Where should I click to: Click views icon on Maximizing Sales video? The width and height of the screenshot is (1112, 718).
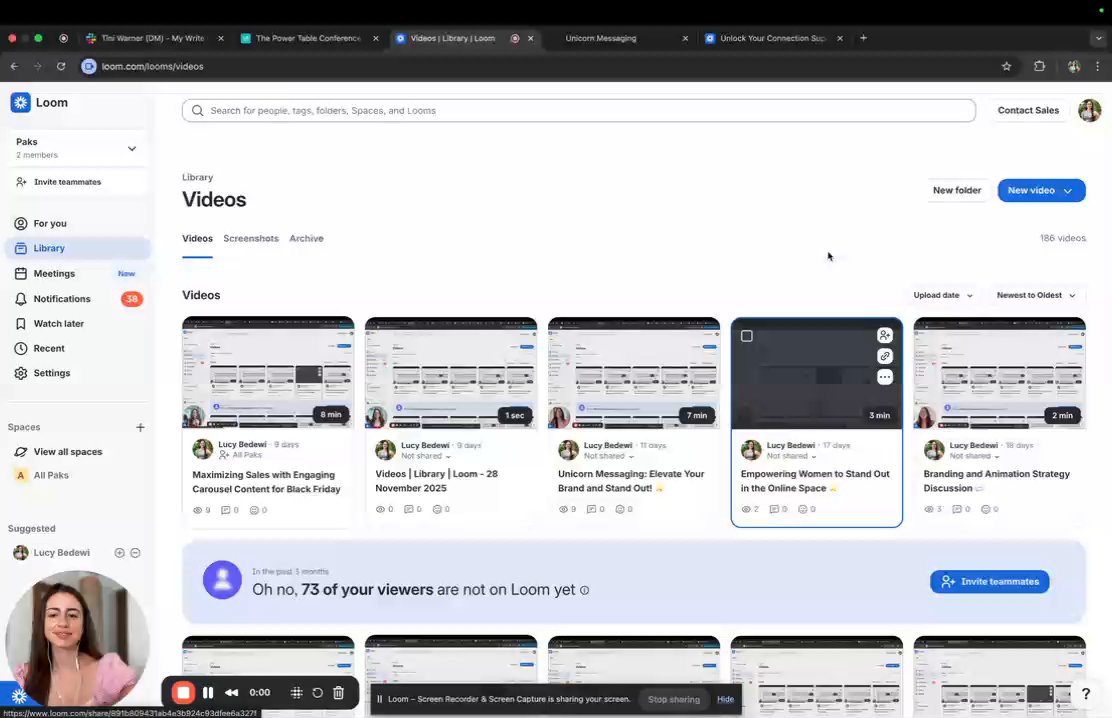coord(197,510)
